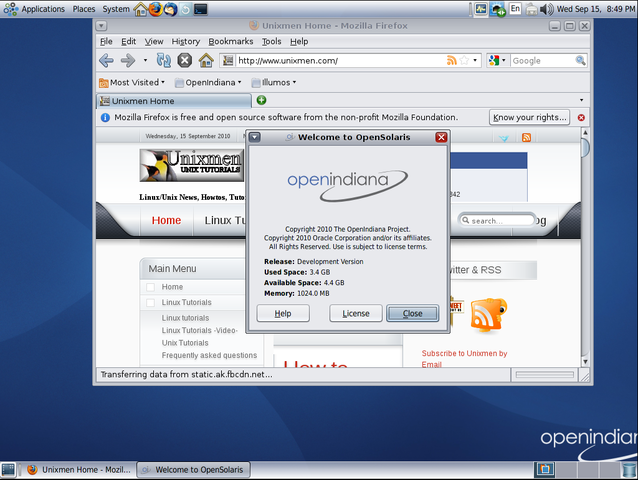Viewport: 638px width, 480px height.
Task: Click the large orange RSS feed graphic
Action: [488, 315]
